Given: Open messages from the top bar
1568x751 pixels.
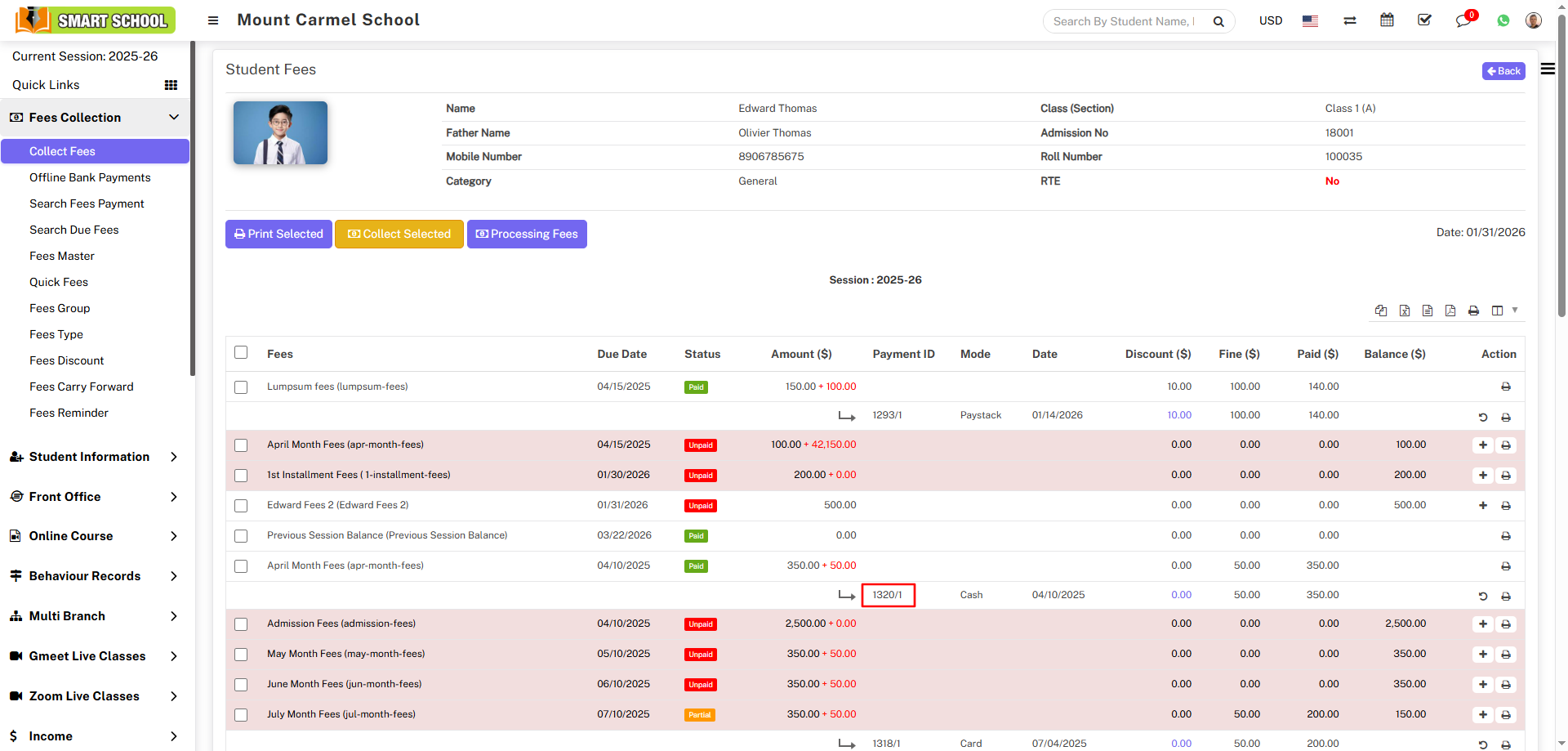Looking at the screenshot, I should [1463, 20].
